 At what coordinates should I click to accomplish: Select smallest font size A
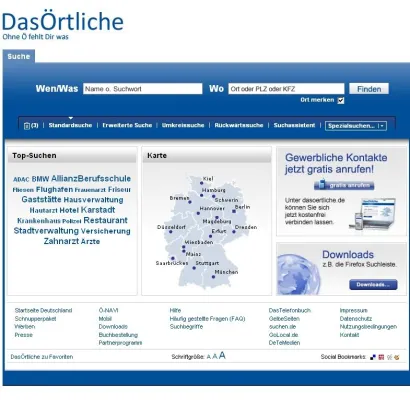point(209,357)
